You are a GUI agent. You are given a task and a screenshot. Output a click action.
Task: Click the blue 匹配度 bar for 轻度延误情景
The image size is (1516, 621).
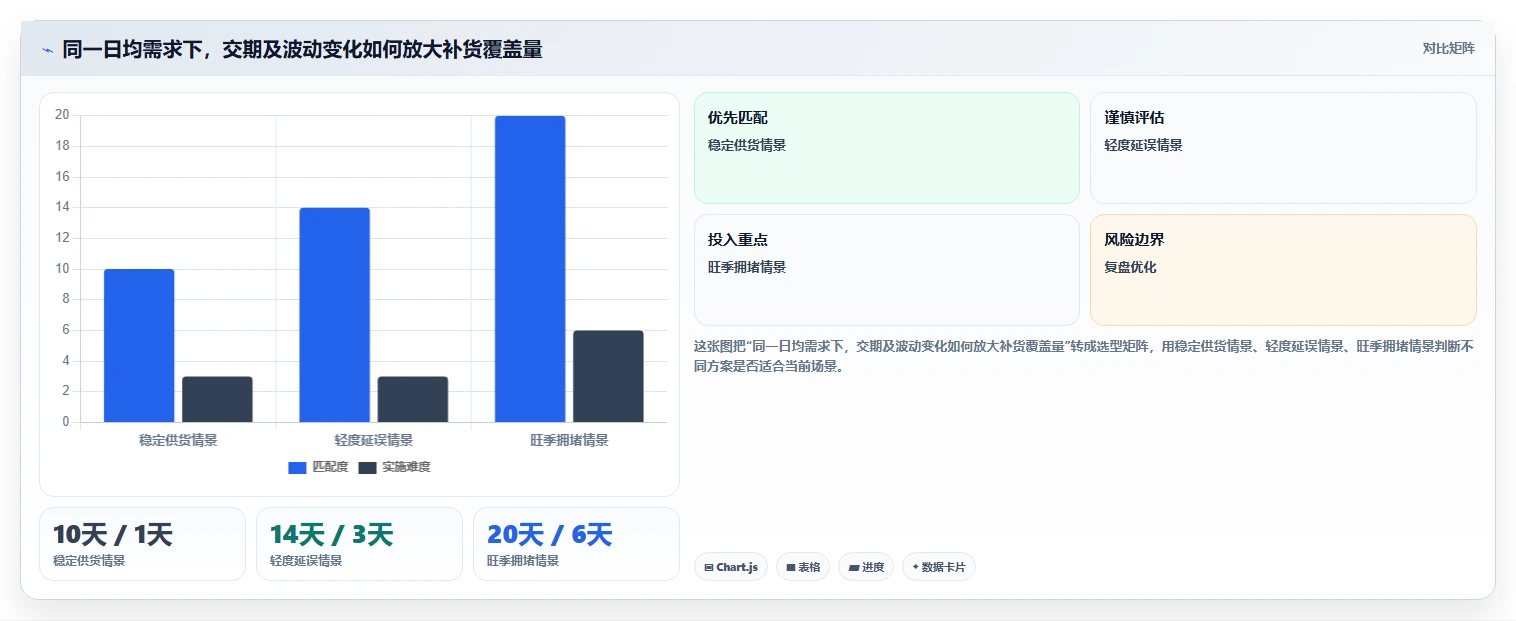click(x=334, y=315)
